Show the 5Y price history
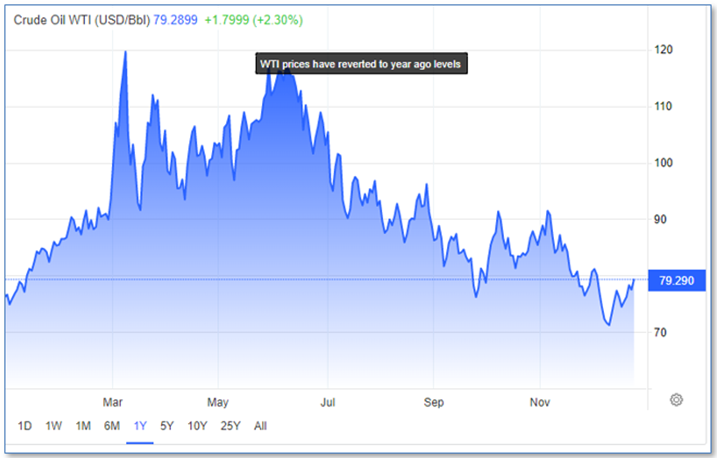The height and width of the screenshot is (458, 717). coord(167,426)
